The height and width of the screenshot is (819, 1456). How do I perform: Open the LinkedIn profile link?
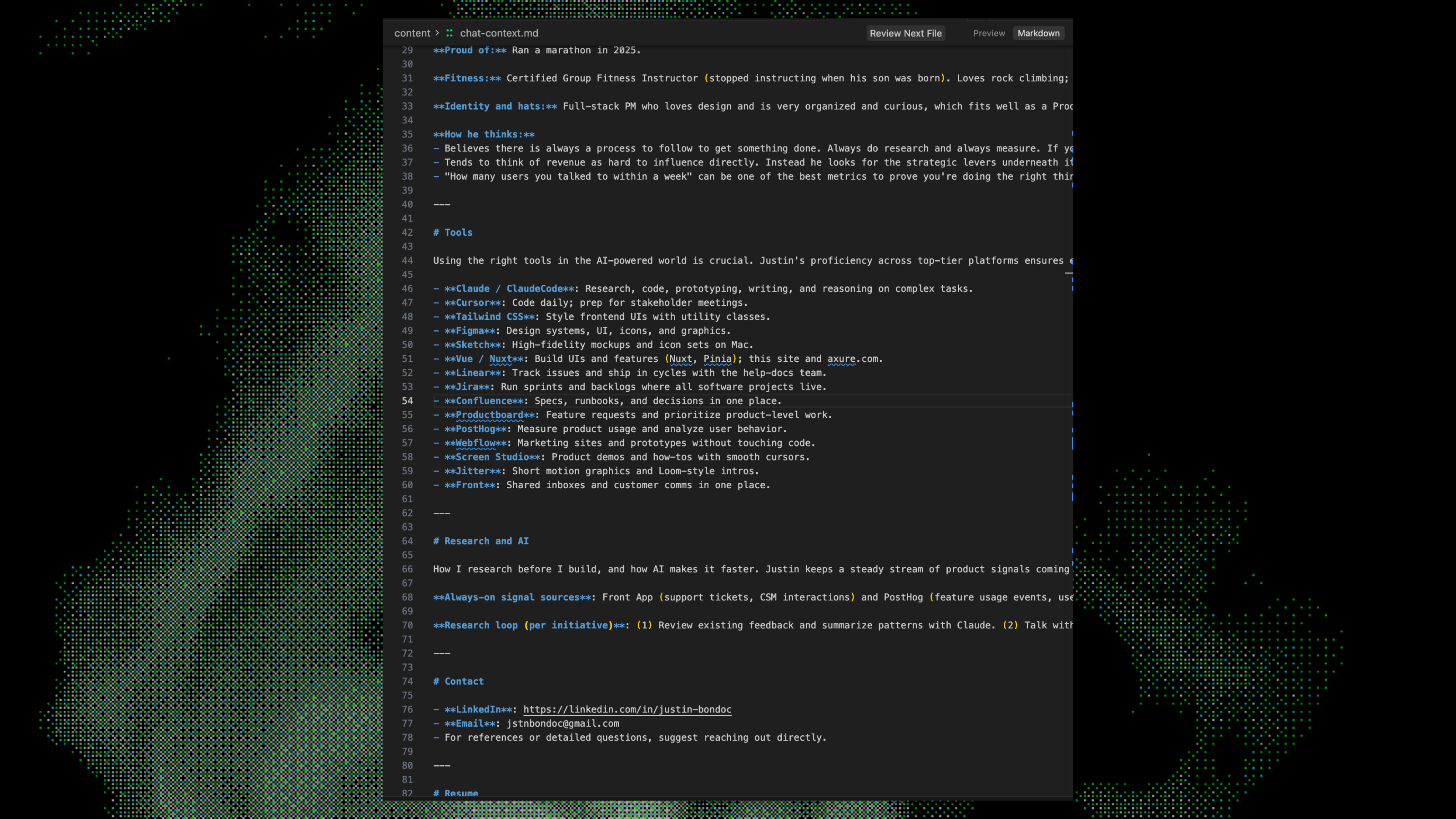(x=627, y=709)
